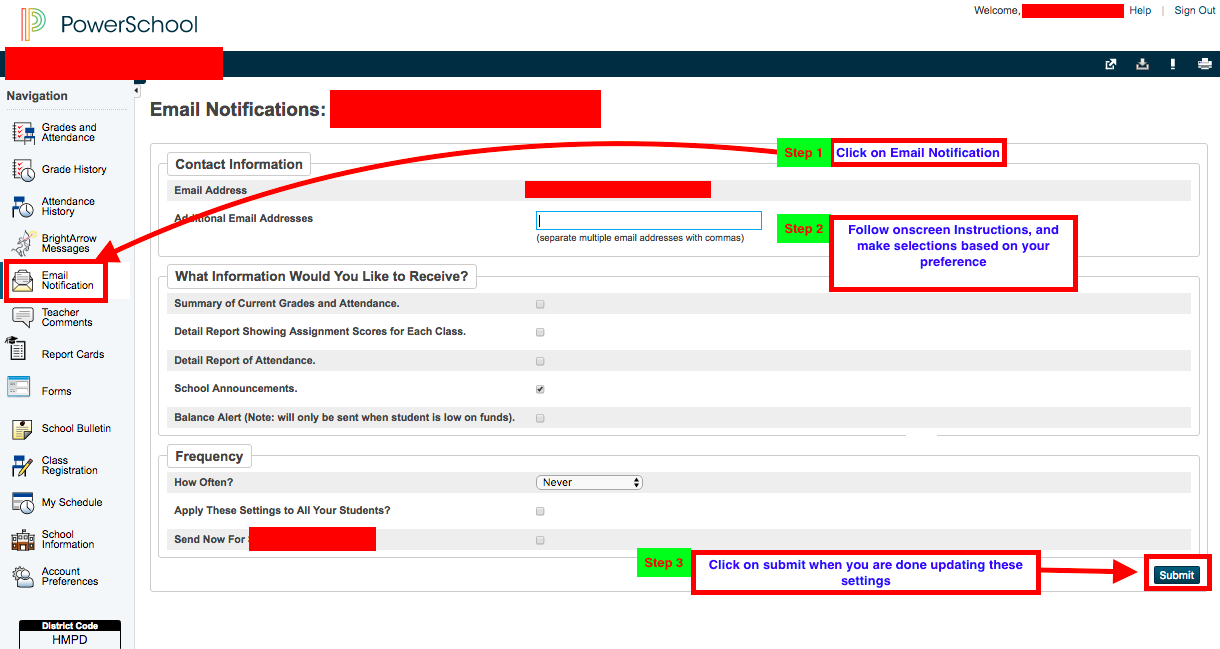The height and width of the screenshot is (649, 1220).
Task: Click the open-in-new-window icon in header
Action: click(1110, 64)
